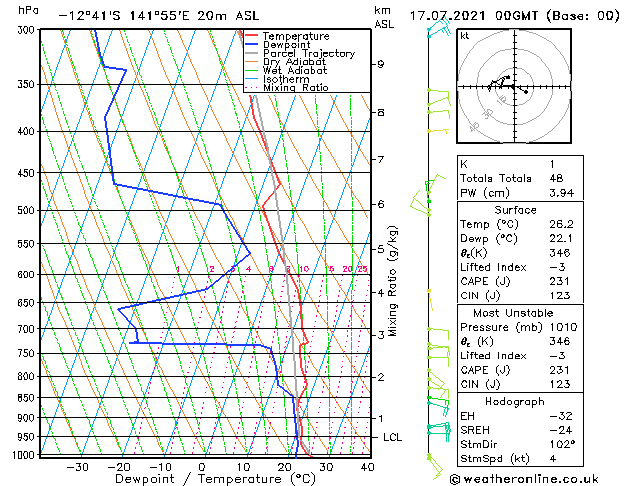Click the 'LCL' marker label
Viewport: 629px width, 486px height.
[392, 437]
